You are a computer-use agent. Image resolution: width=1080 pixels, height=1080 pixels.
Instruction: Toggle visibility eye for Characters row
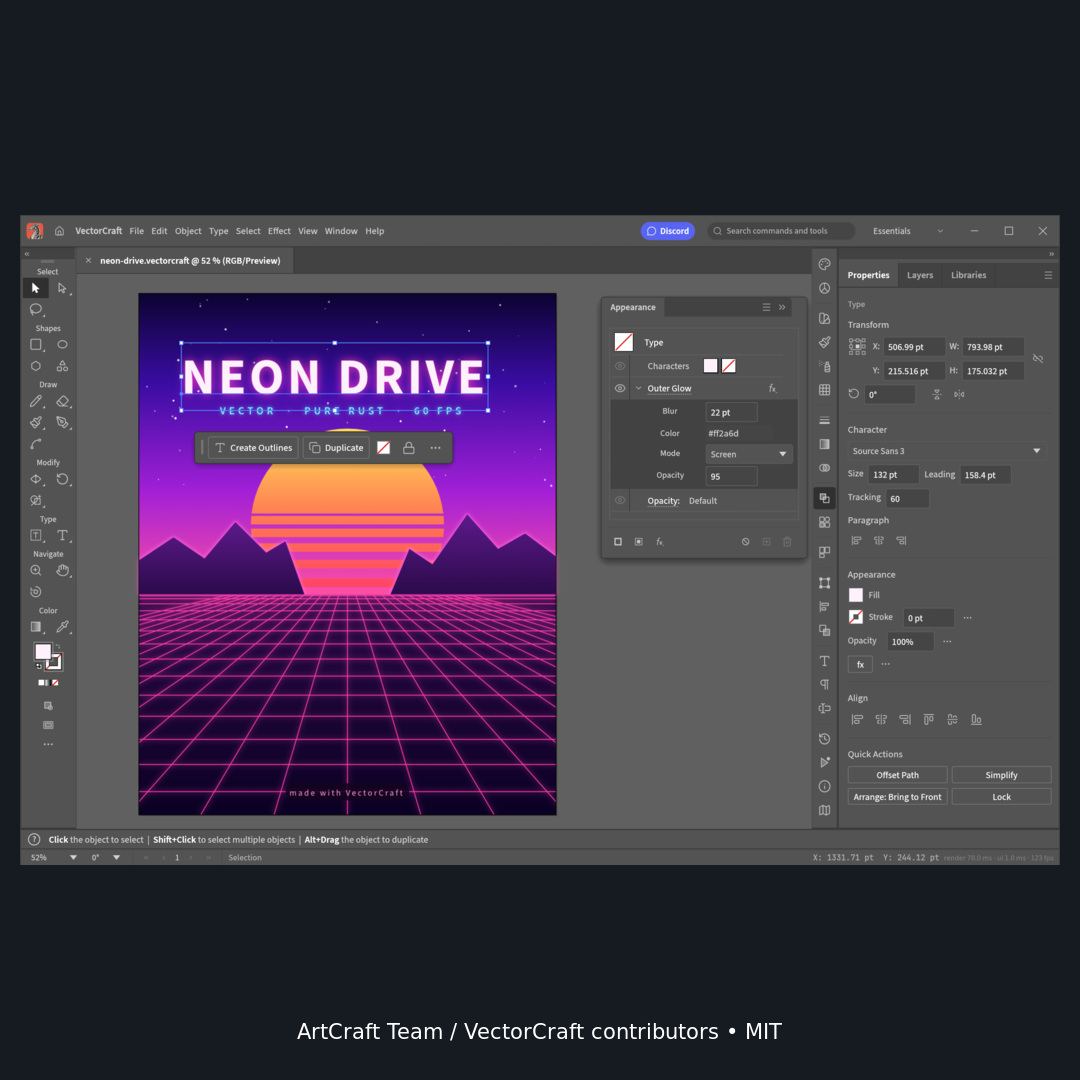(620, 366)
